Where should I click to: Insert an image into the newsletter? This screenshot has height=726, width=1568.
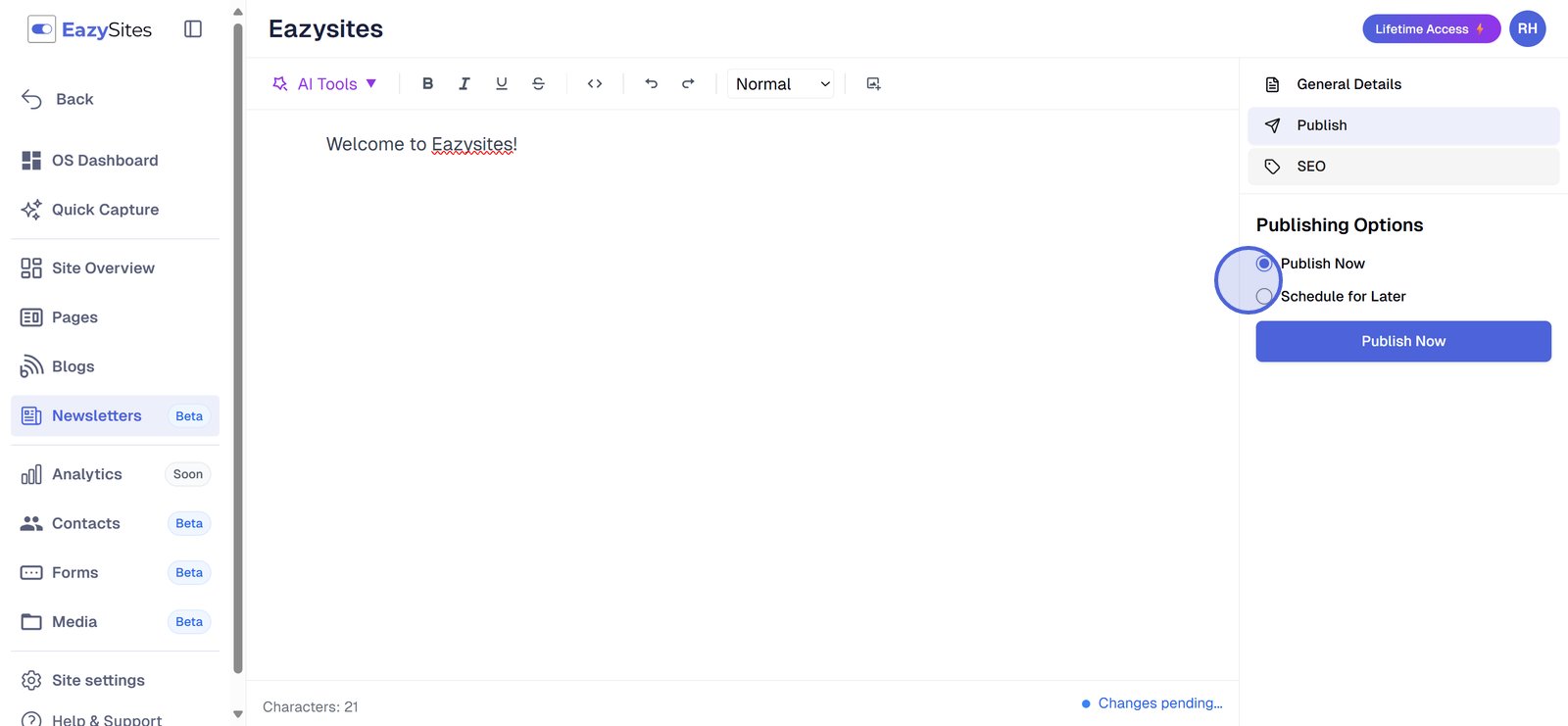pos(873,84)
